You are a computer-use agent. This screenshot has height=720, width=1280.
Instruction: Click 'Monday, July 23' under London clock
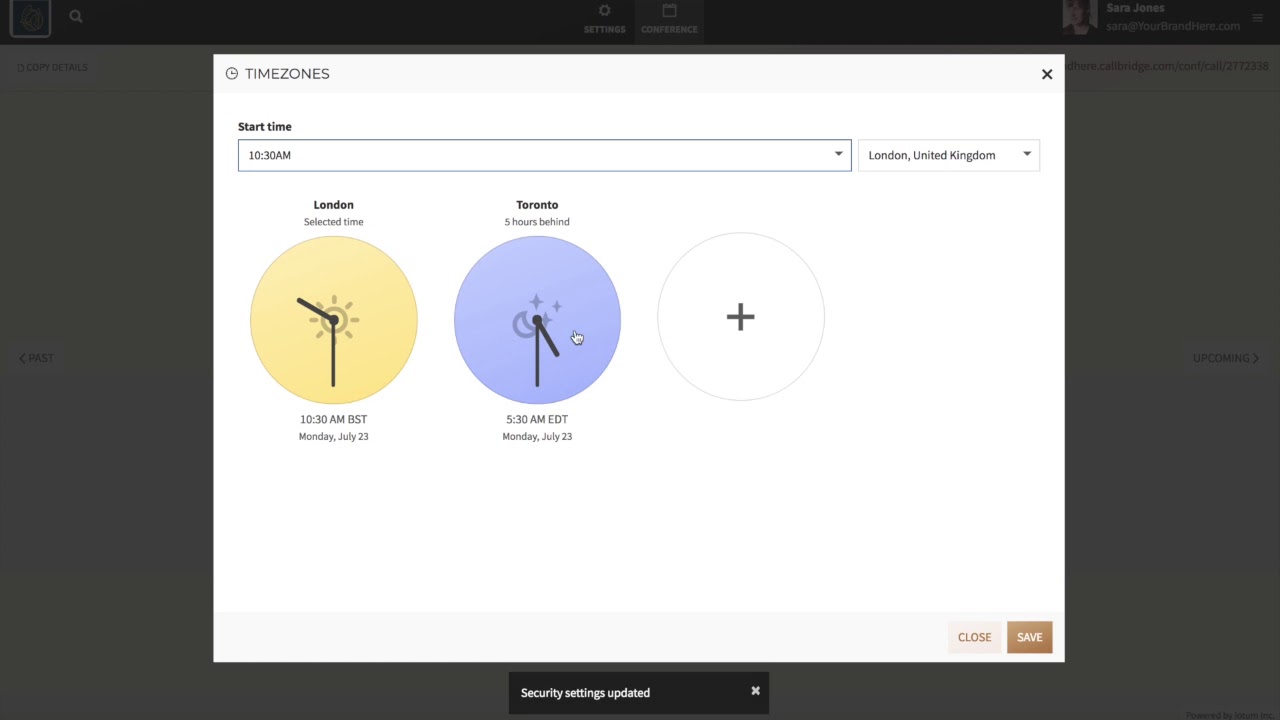pos(334,436)
